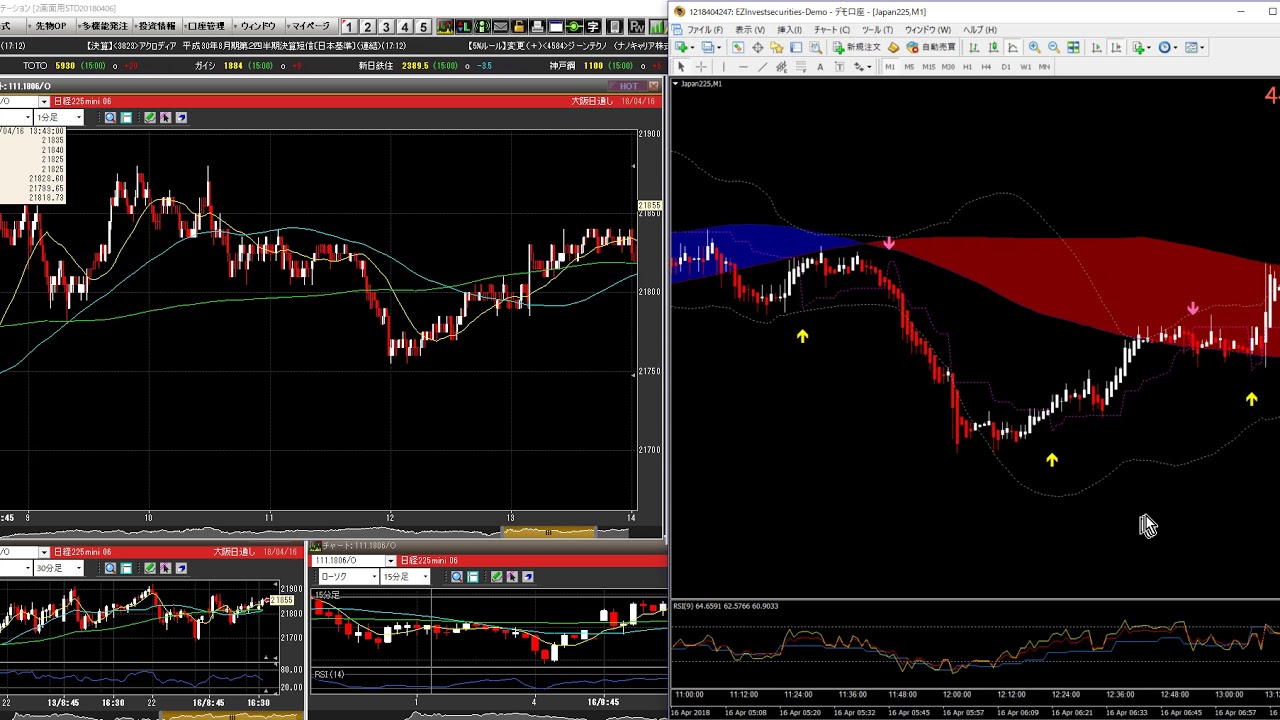
Task: Open ツール(T) menu in MetaTrader
Action: 877,30
